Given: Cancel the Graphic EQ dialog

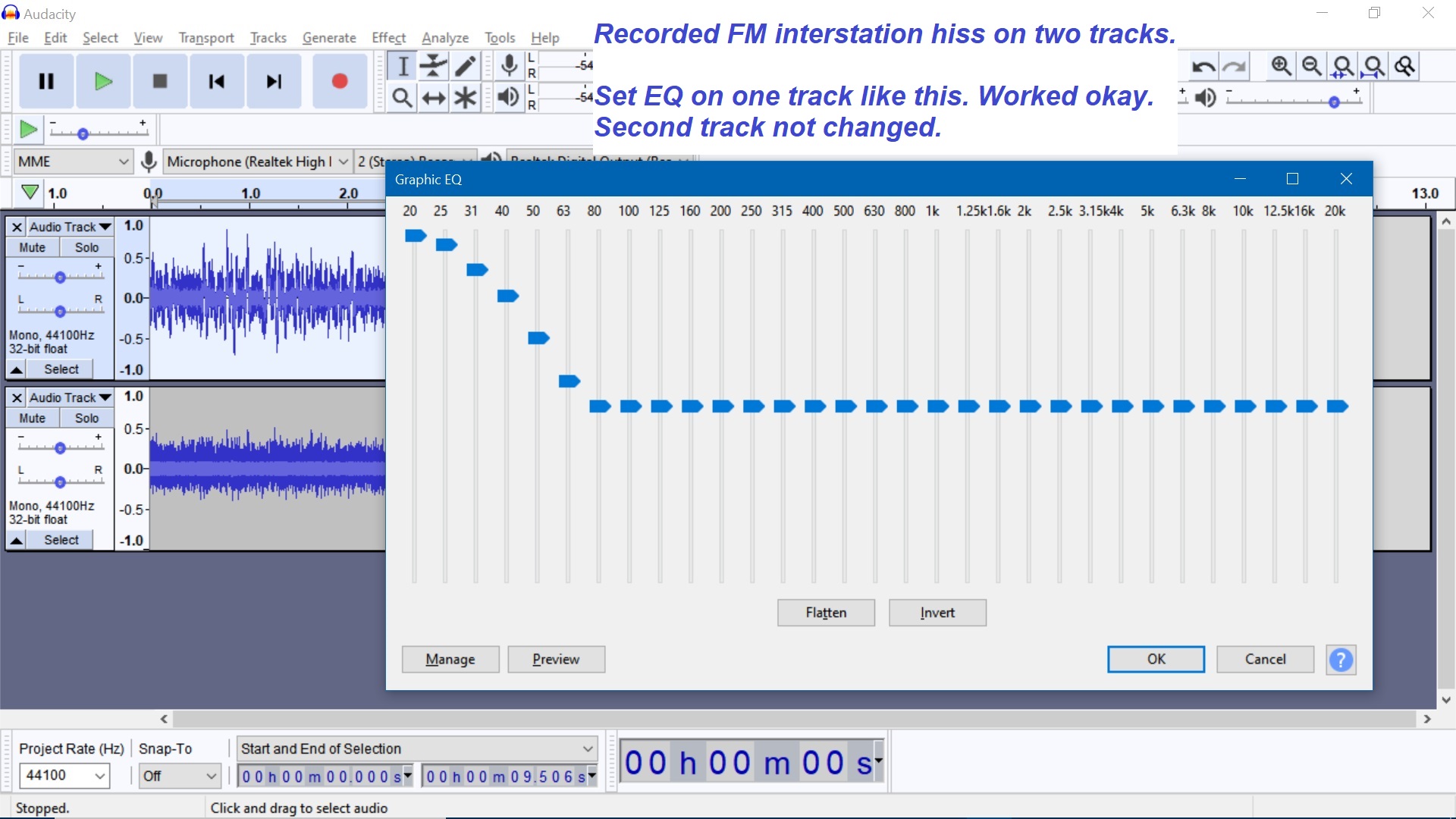Looking at the screenshot, I should click(x=1265, y=660).
